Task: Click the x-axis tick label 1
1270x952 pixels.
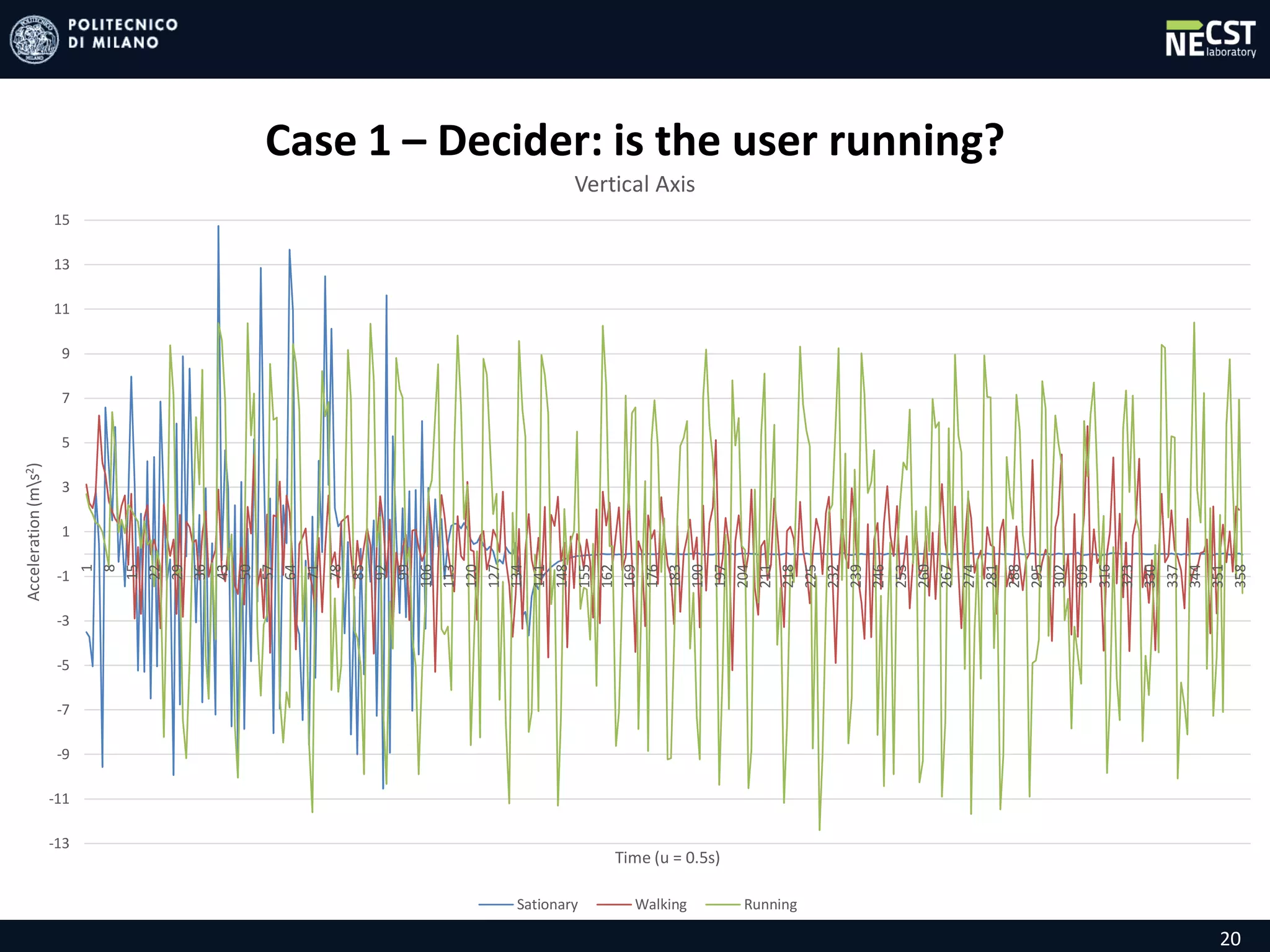Action: pos(87,568)
